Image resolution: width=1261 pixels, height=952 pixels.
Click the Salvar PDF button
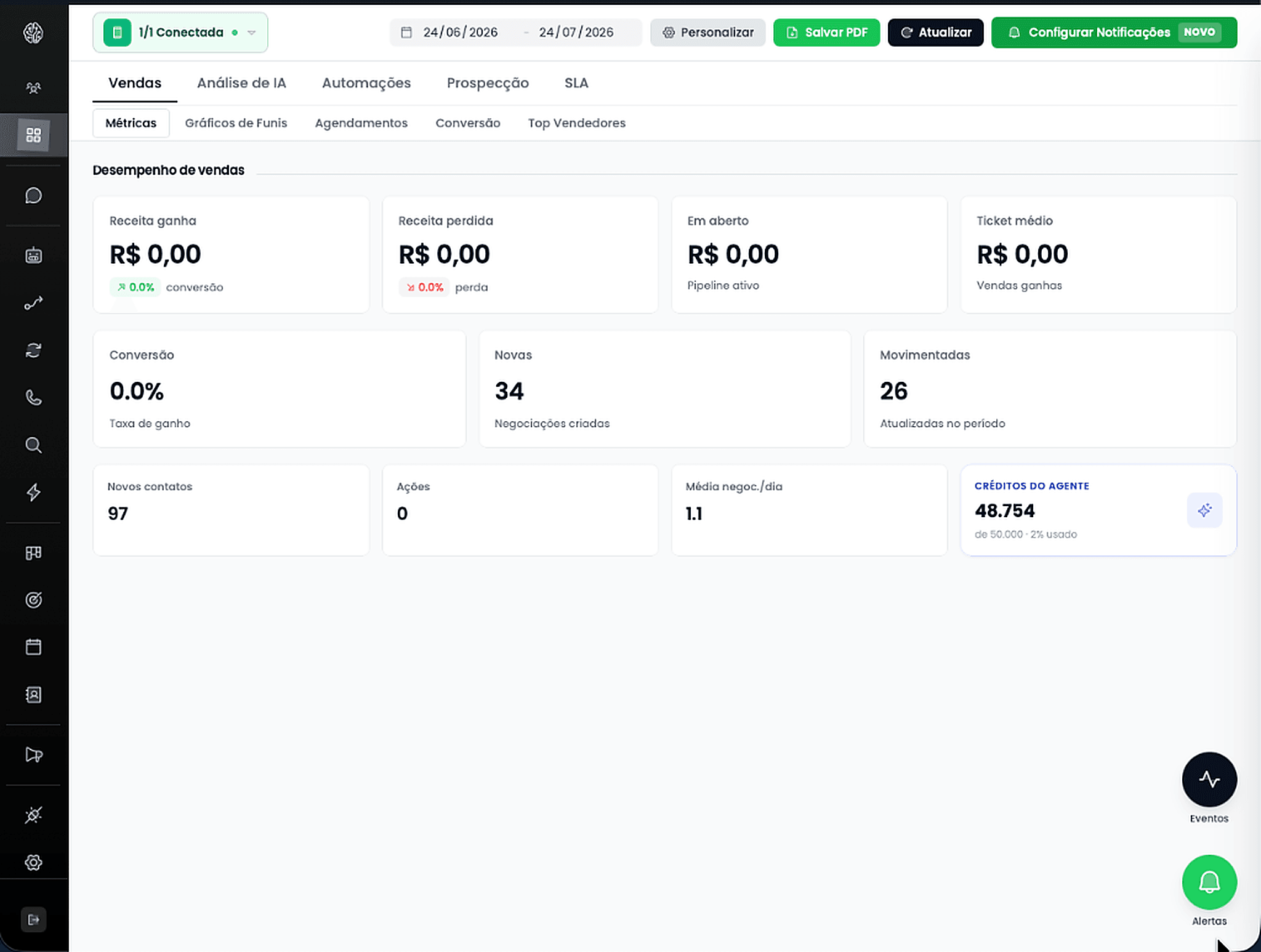click(x=826, y=33)
